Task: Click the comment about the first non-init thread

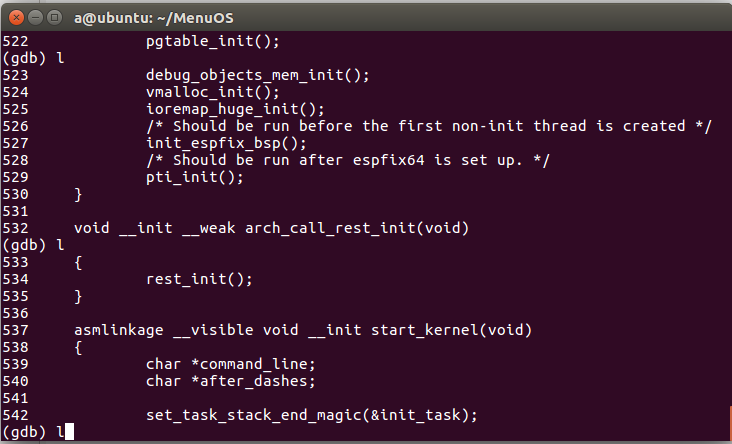Action: pos(428,126)
